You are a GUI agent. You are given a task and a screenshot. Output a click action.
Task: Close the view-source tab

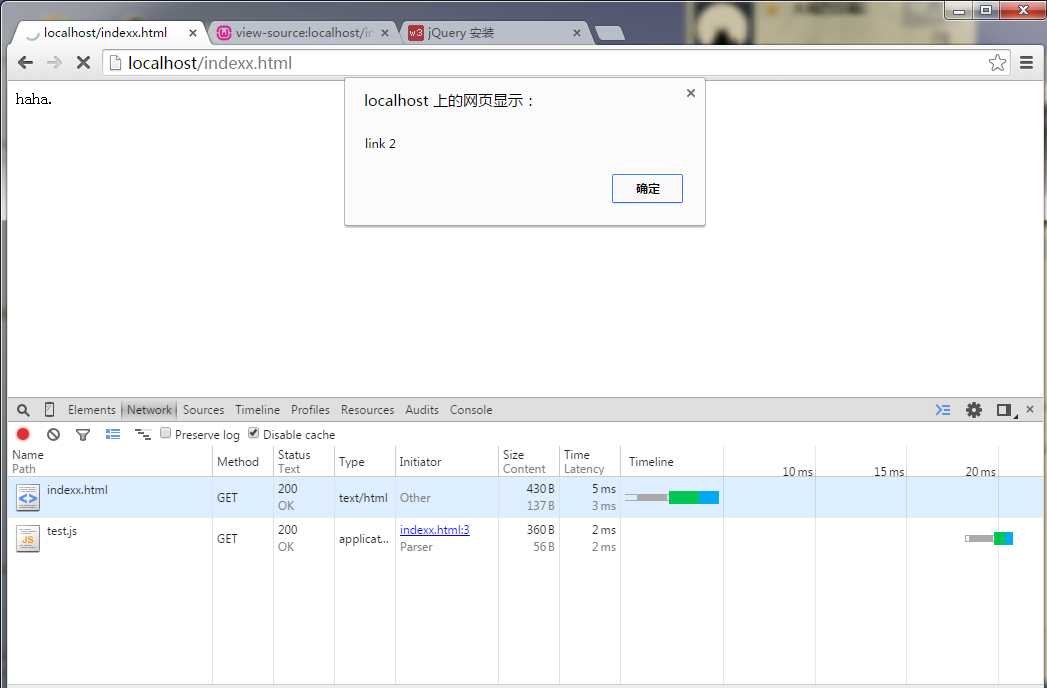point(385,33)
